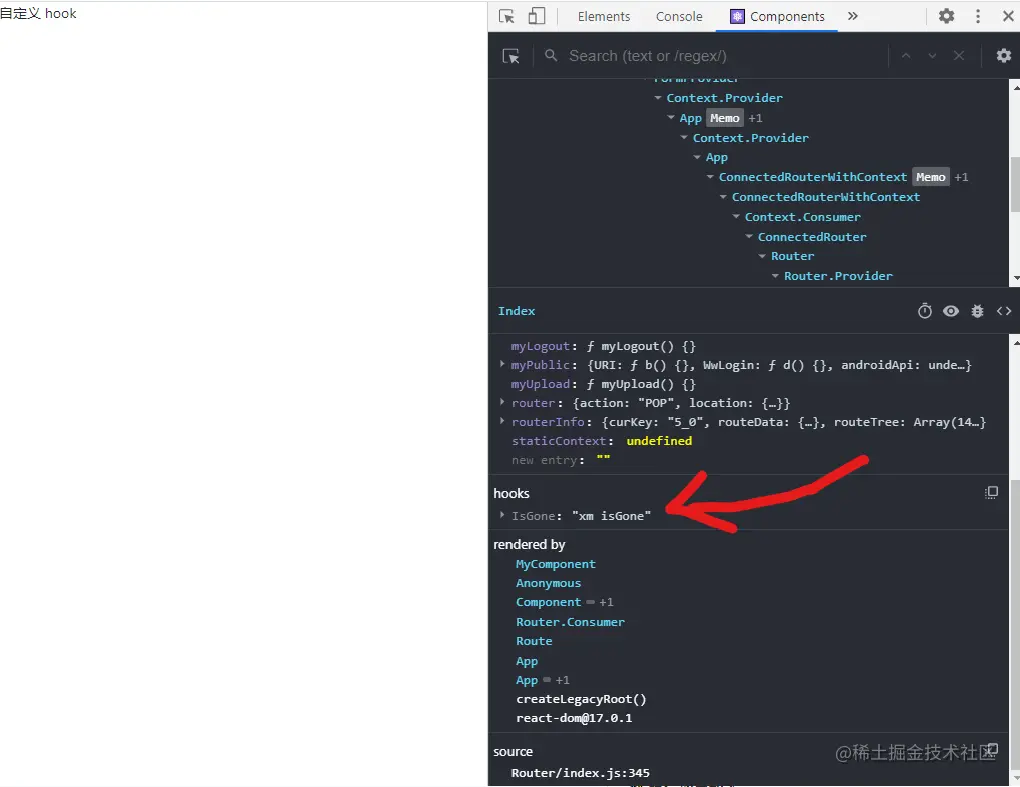Collapse the App Memo tree node

[671, 118]
